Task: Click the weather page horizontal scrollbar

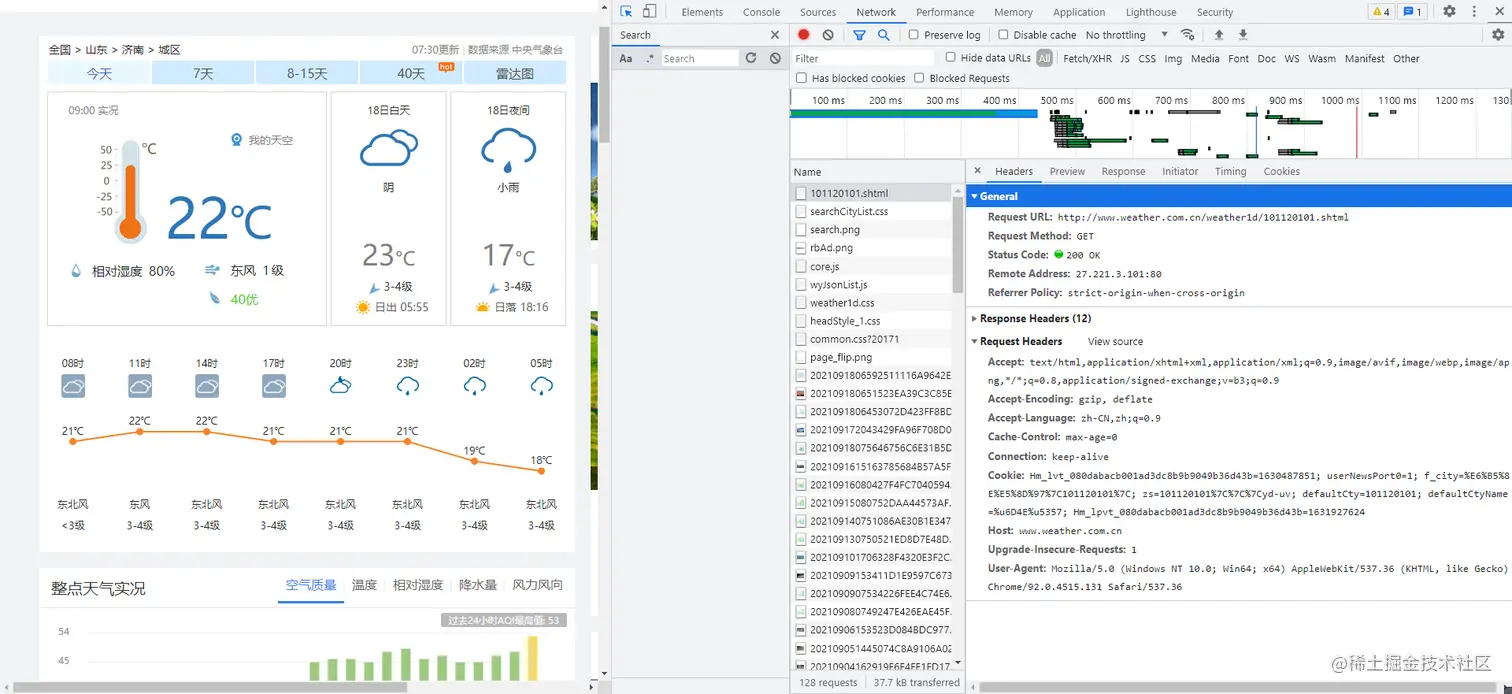Action: click(210, 687)
